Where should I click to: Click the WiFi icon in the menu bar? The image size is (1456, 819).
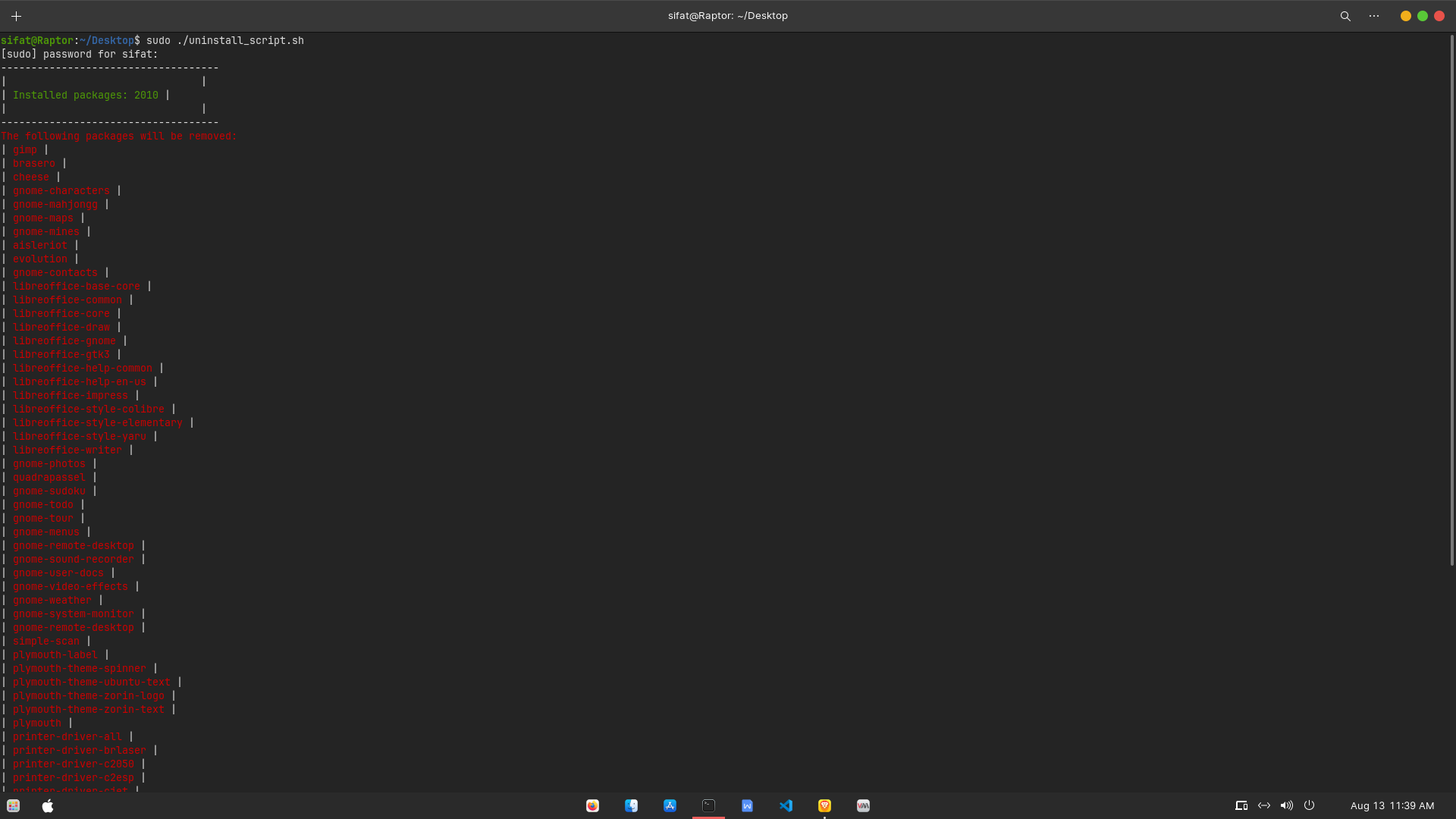(x=1264, y=805)
